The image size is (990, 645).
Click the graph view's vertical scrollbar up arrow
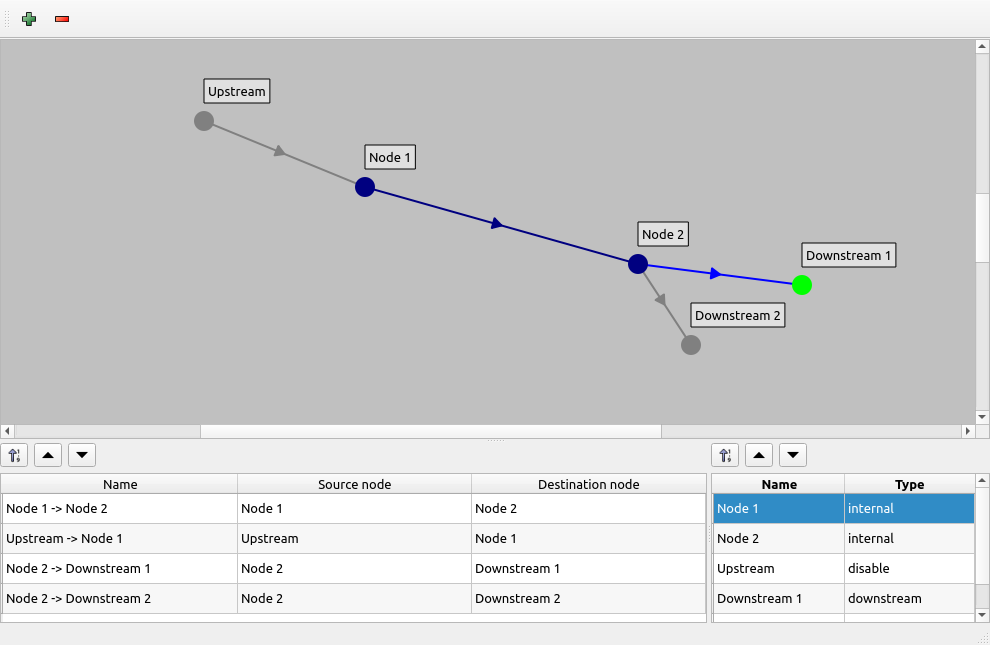tap(982, 47)
